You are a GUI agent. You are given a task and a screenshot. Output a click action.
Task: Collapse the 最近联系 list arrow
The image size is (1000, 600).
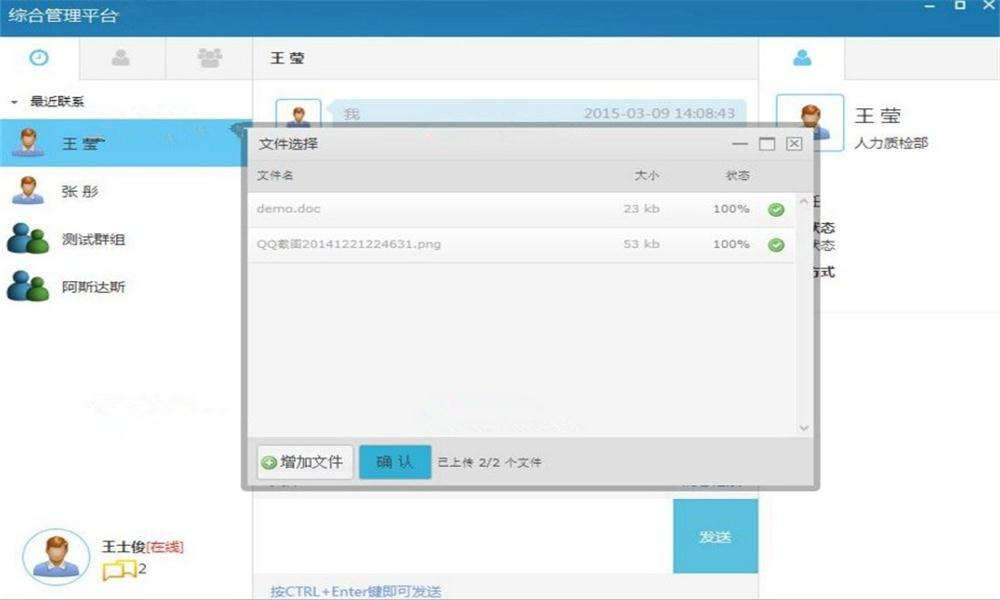click(x=14, y=102)
